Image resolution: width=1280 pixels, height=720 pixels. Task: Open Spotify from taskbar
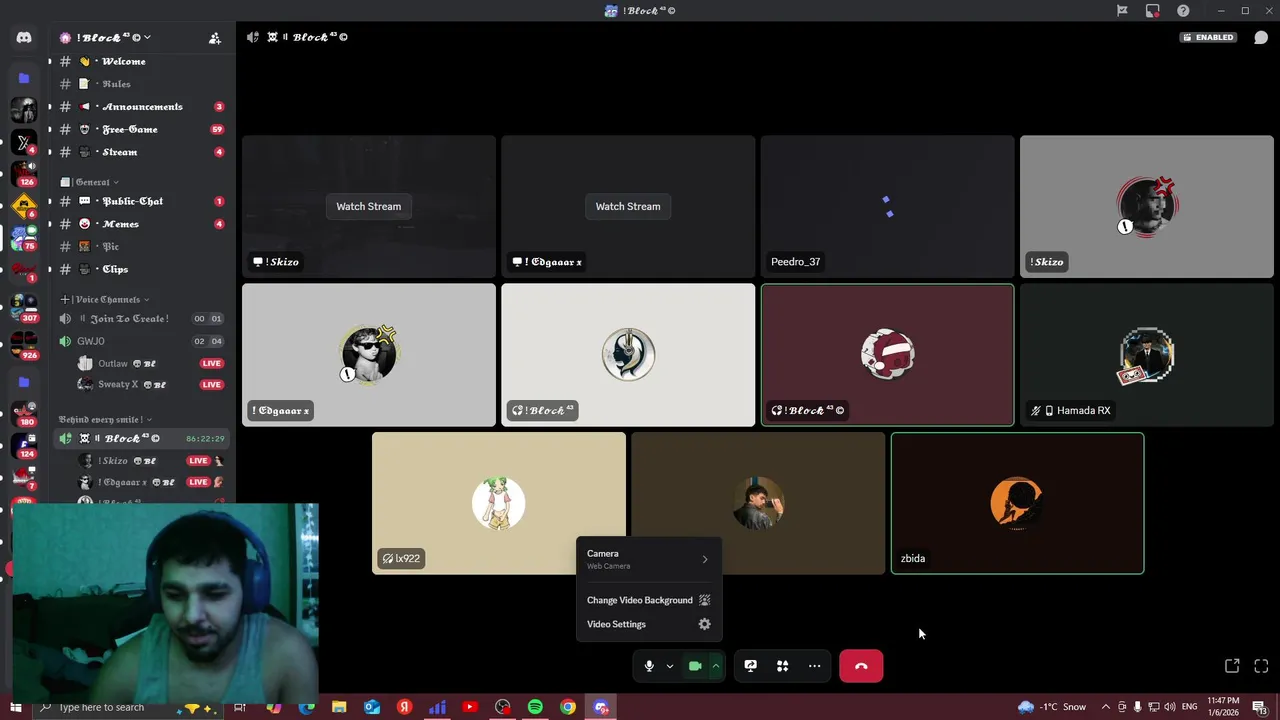click(535, 707)
